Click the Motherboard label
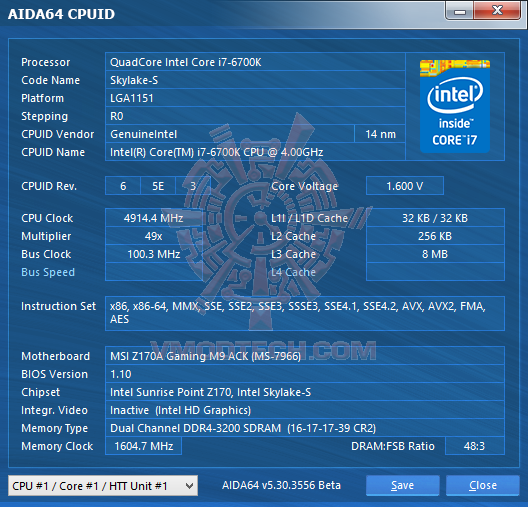The width and height of the screenshot is (528, 507). 56,356
